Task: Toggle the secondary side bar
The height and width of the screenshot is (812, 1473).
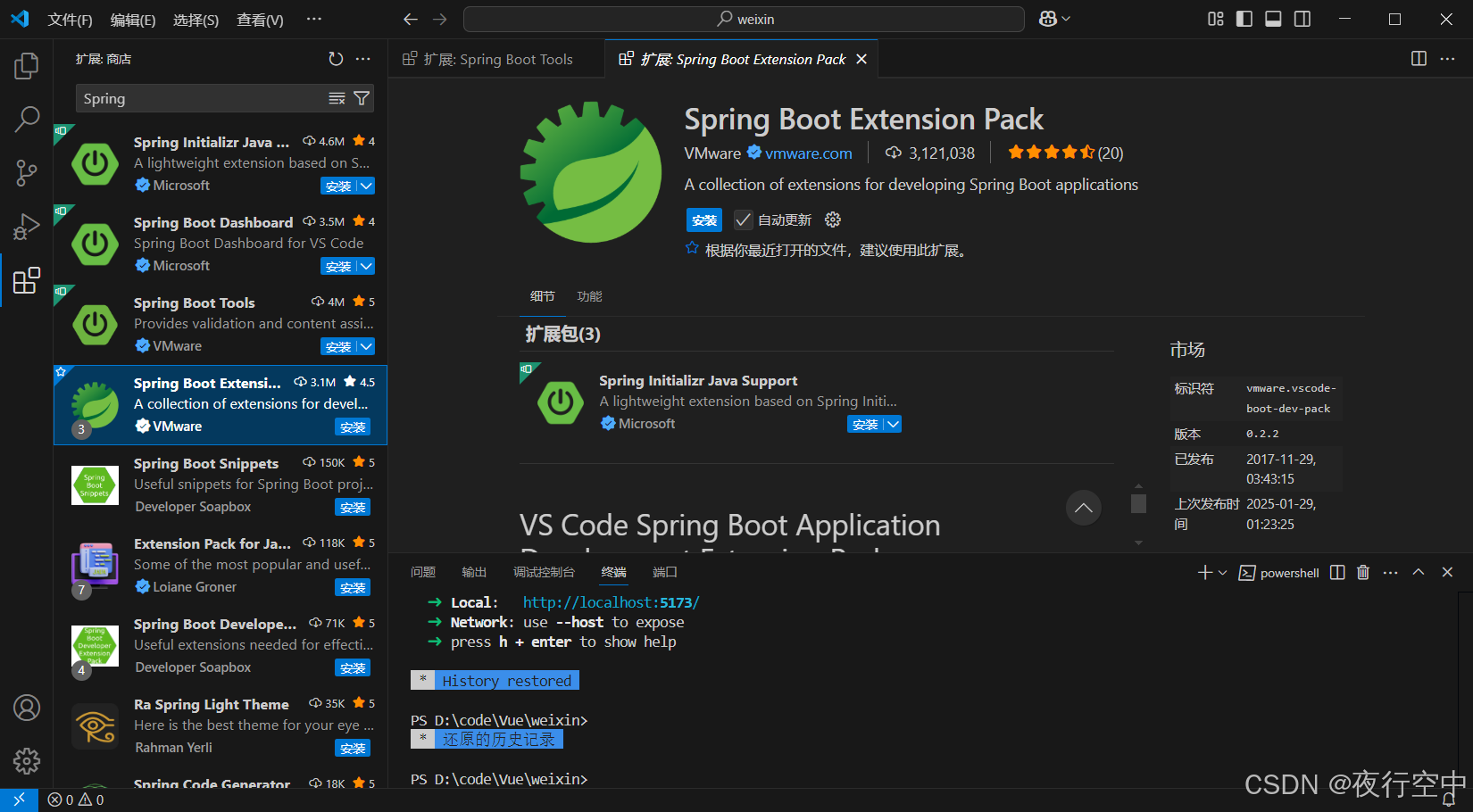Action: click(x=1302, y=19)
